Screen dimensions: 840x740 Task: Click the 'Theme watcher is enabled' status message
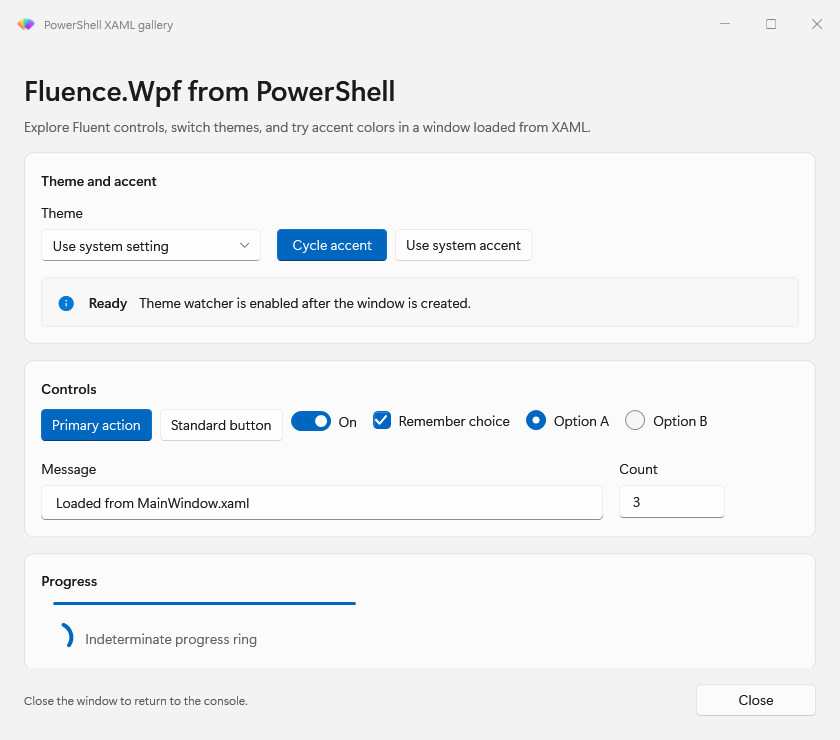[x=305, y=303]
